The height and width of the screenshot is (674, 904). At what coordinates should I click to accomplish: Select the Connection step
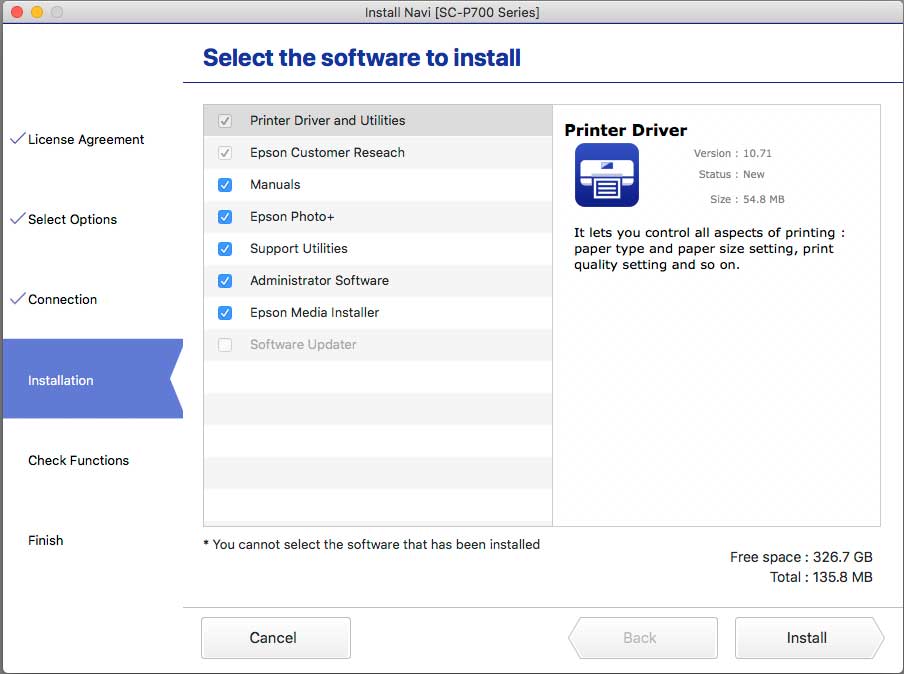(62, 300)
